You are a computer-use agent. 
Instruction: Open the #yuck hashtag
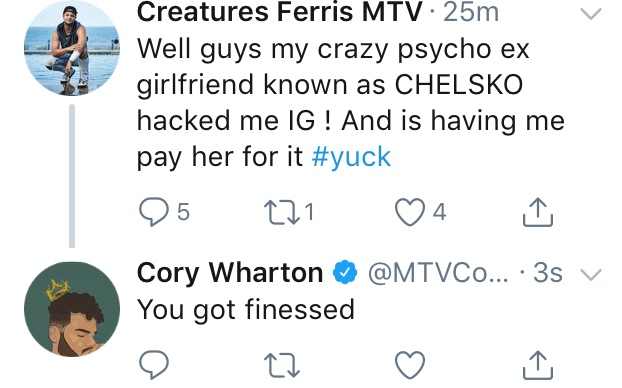351,157
